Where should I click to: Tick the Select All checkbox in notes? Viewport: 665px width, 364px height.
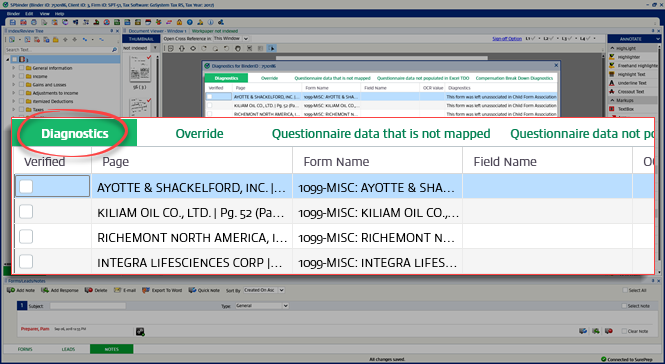click(x=625, y=290)
